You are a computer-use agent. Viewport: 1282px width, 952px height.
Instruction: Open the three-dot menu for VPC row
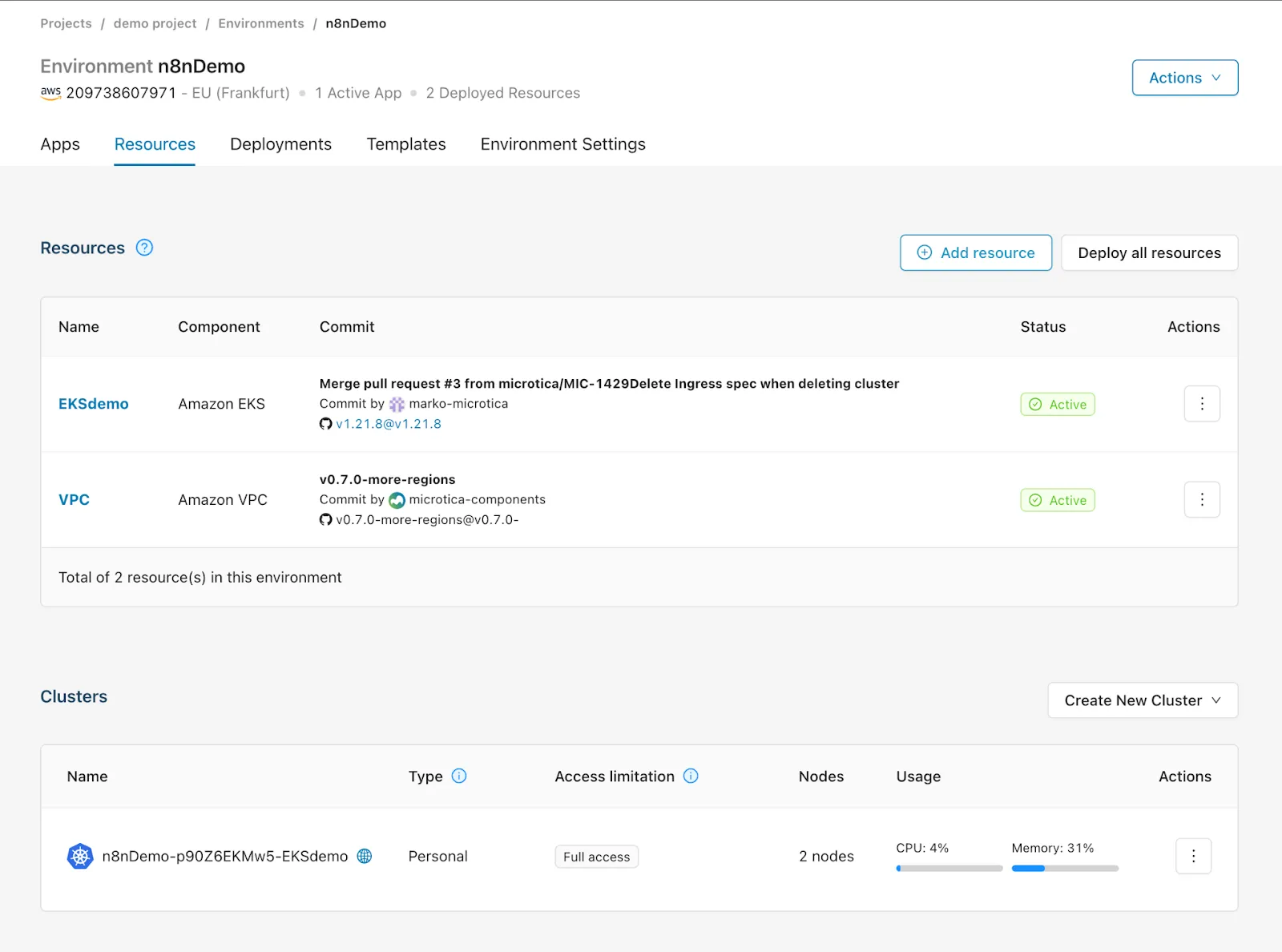point(1202,499)
